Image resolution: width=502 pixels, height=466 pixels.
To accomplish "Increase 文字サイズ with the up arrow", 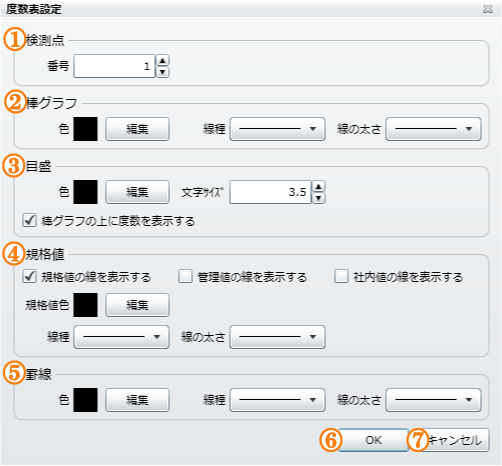I will [319, 187].
